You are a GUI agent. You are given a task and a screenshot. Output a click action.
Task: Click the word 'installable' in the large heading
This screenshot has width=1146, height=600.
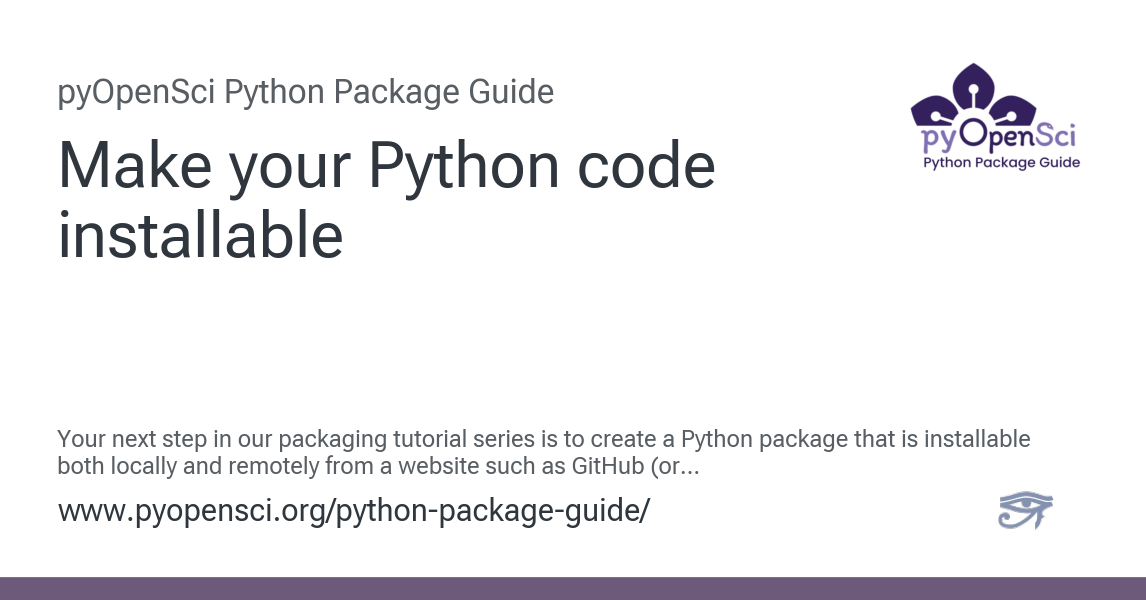pos(200,235)
